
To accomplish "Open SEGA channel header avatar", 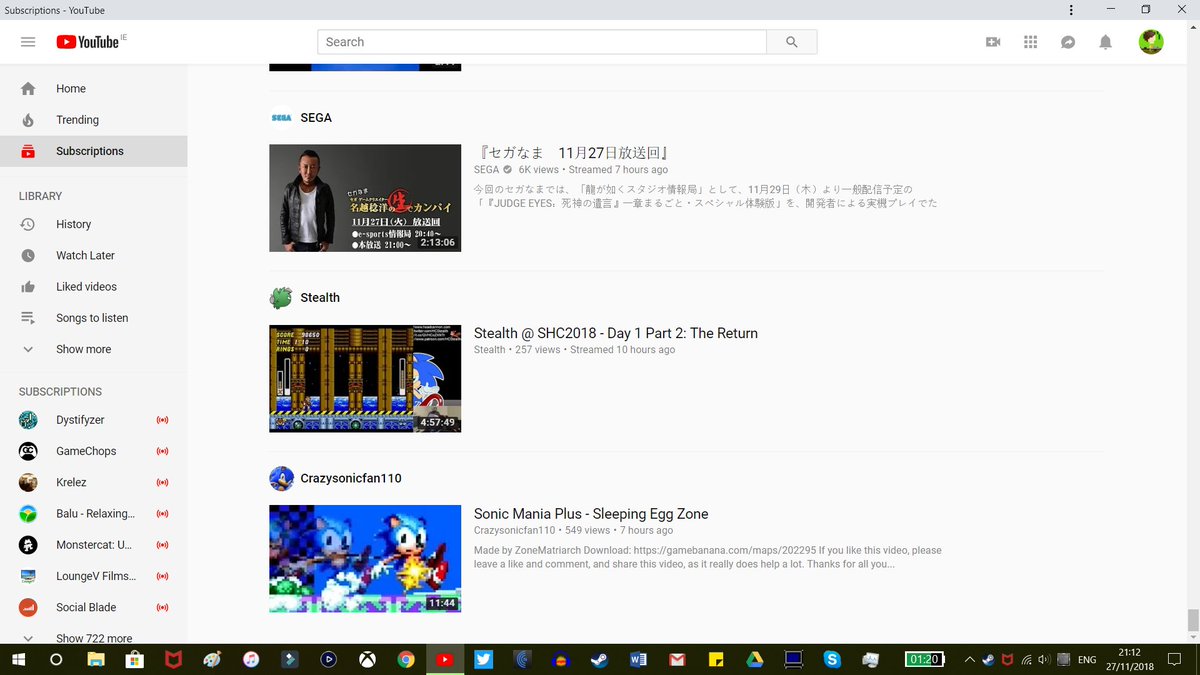I will tap(281, 117).
